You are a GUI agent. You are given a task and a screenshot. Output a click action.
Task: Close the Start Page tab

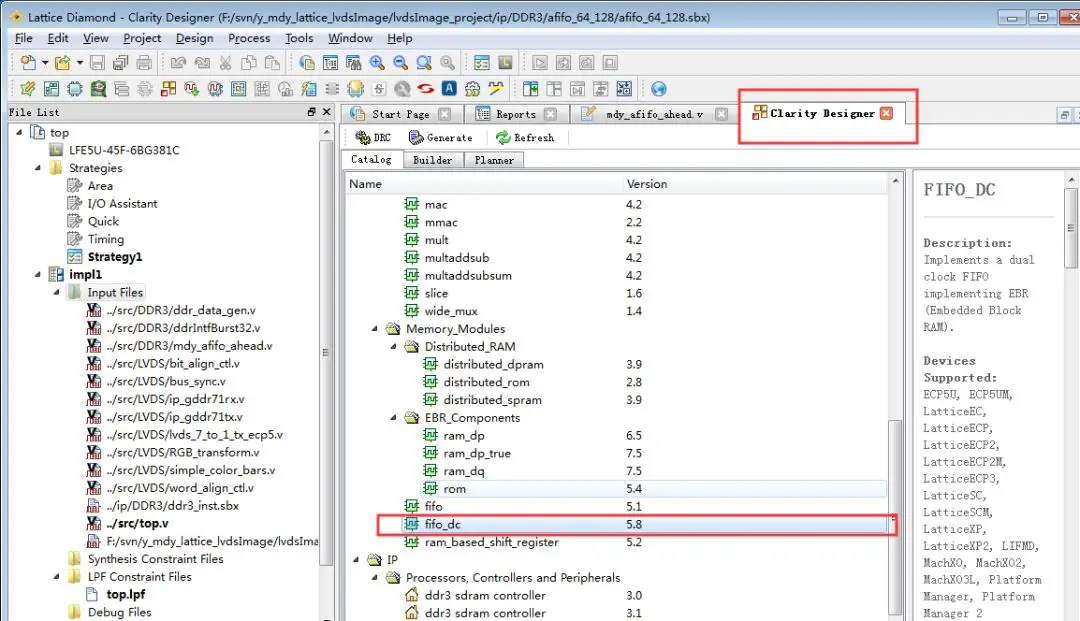(x=444, y=114)
